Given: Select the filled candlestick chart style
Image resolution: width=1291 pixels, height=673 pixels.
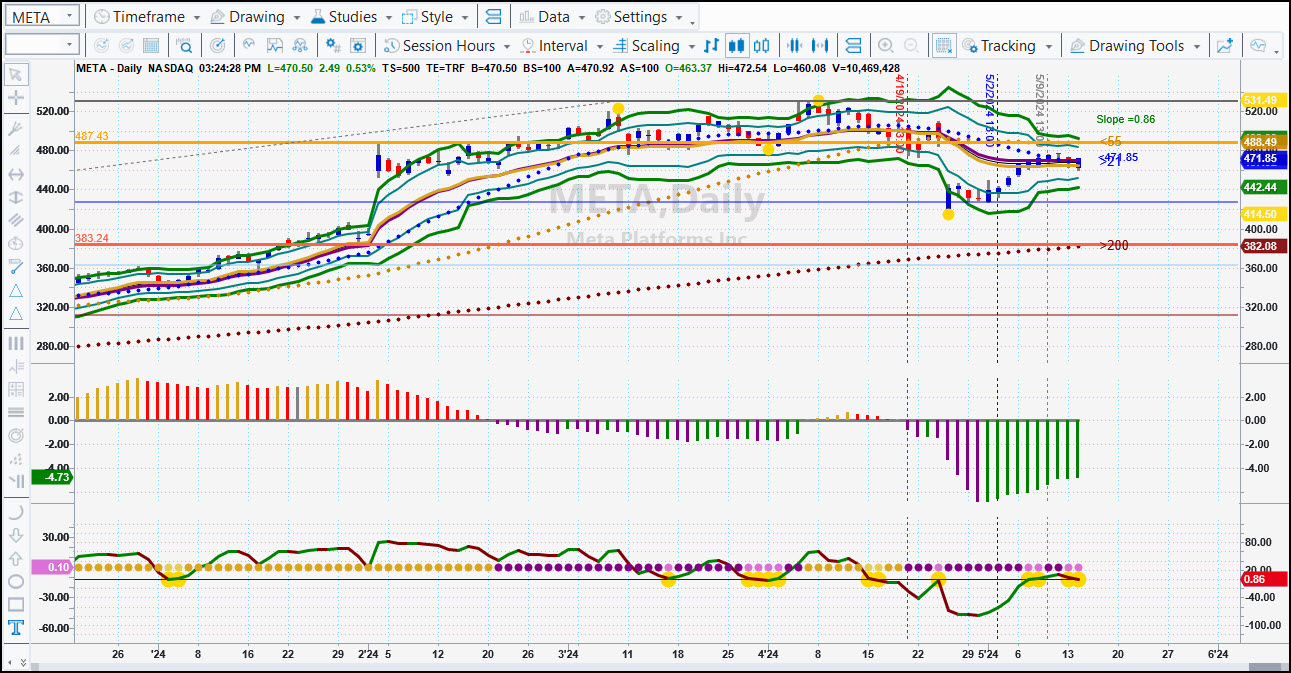Looking at the screenshot, I should click(737, 46).
